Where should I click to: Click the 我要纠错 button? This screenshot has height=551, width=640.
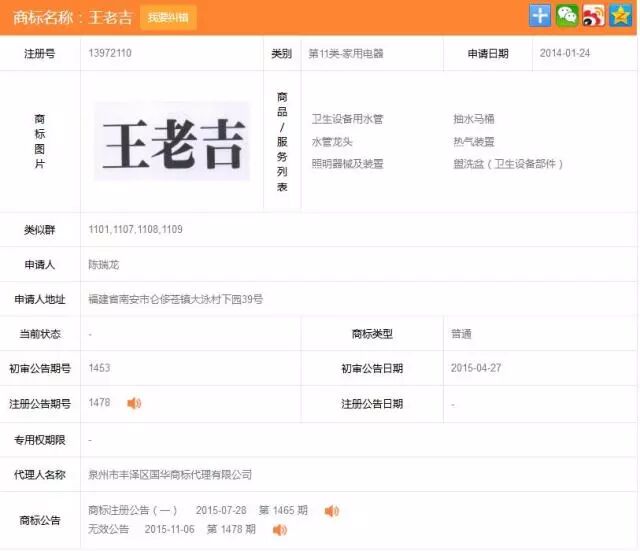click(168, 18)
